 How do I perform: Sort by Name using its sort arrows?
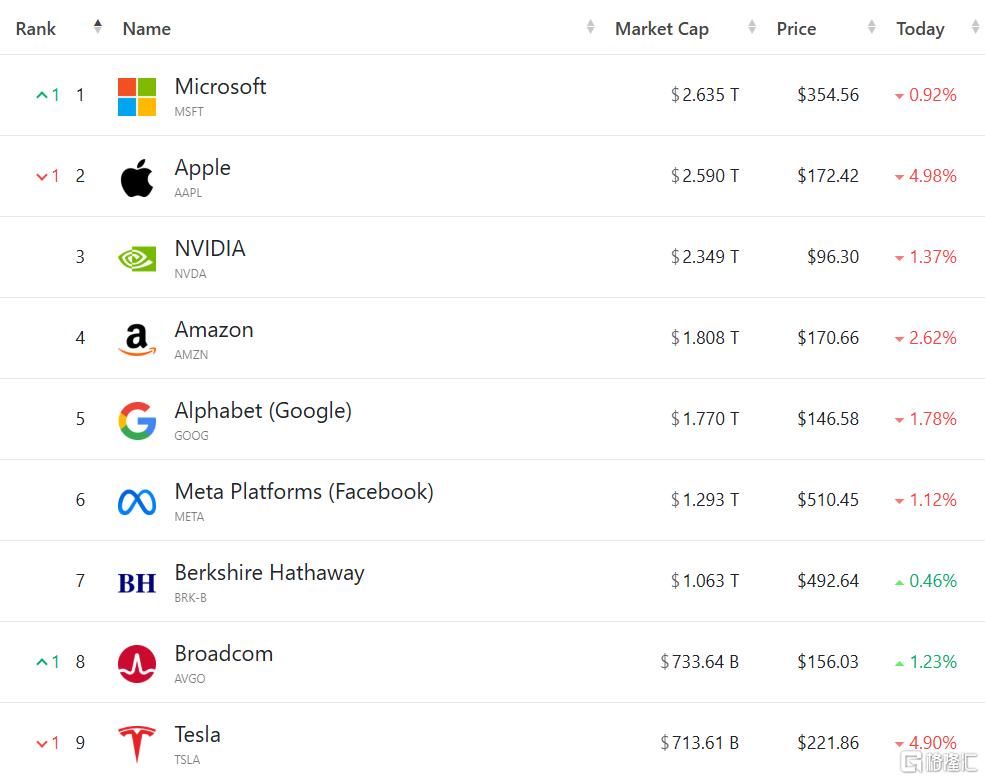click(x=590, y=26)
